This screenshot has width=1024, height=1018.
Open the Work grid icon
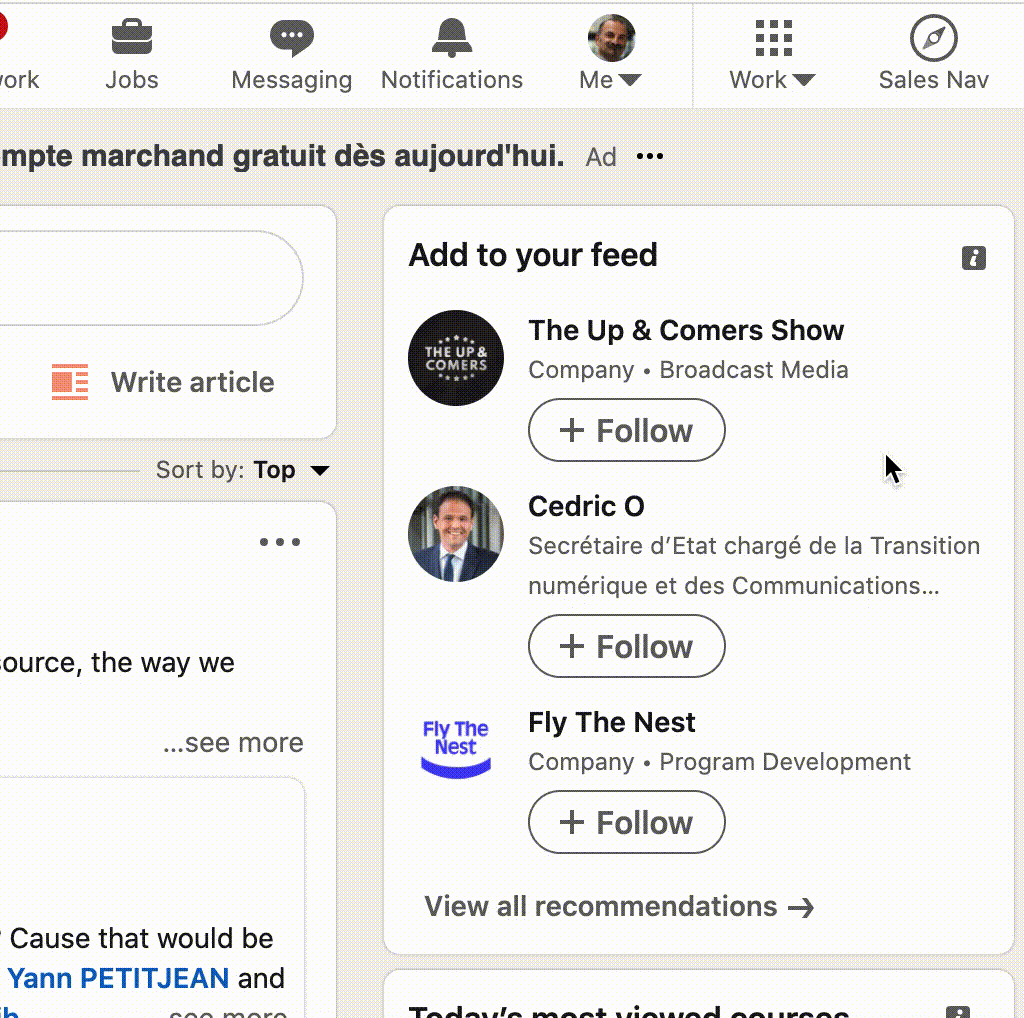[x=773, y=38]
